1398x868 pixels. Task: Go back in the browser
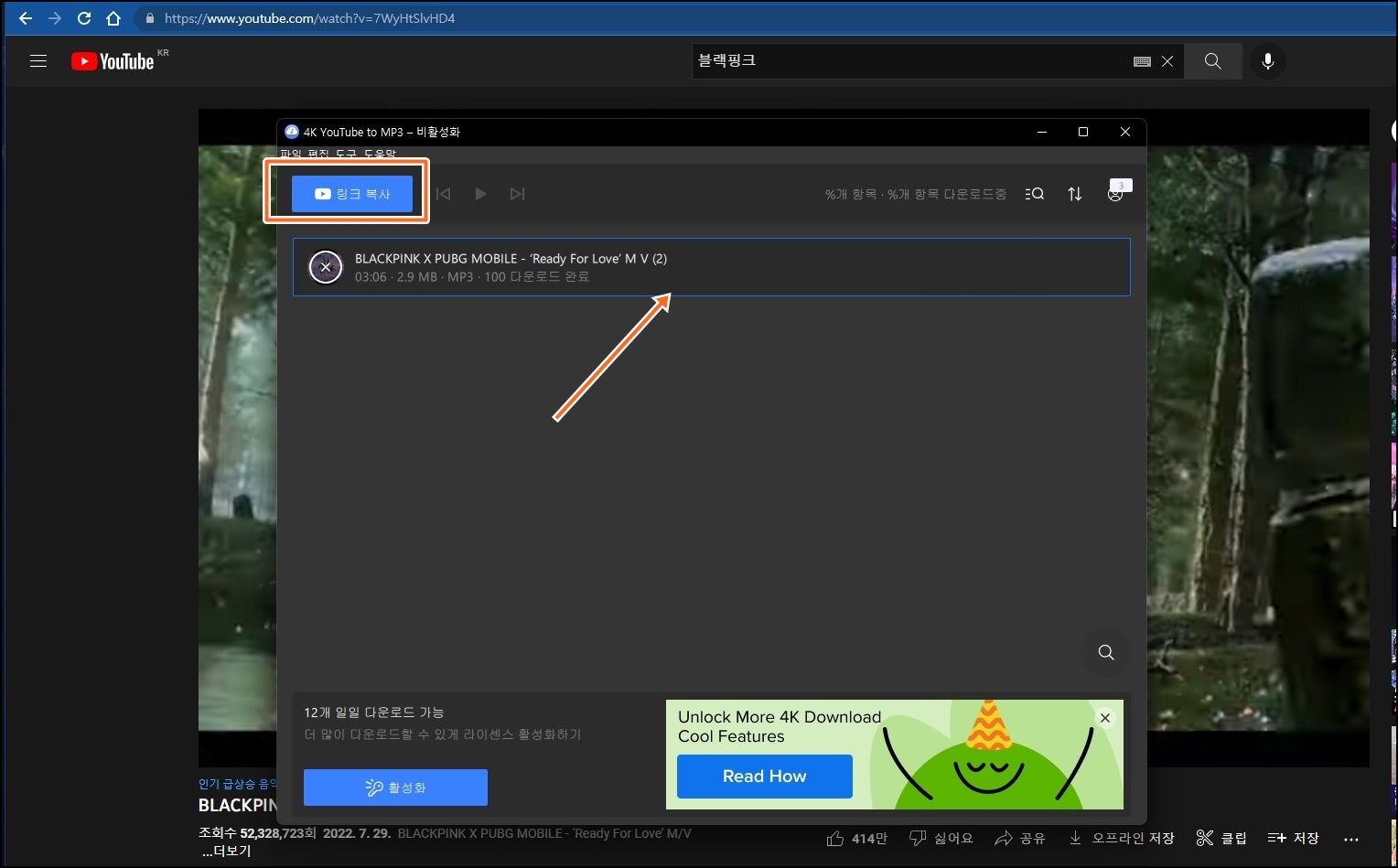point(26,18)
